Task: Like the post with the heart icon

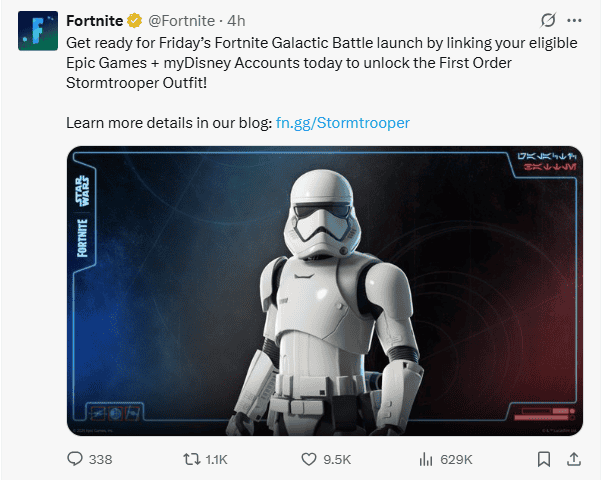Action: [x=308, y=459]
